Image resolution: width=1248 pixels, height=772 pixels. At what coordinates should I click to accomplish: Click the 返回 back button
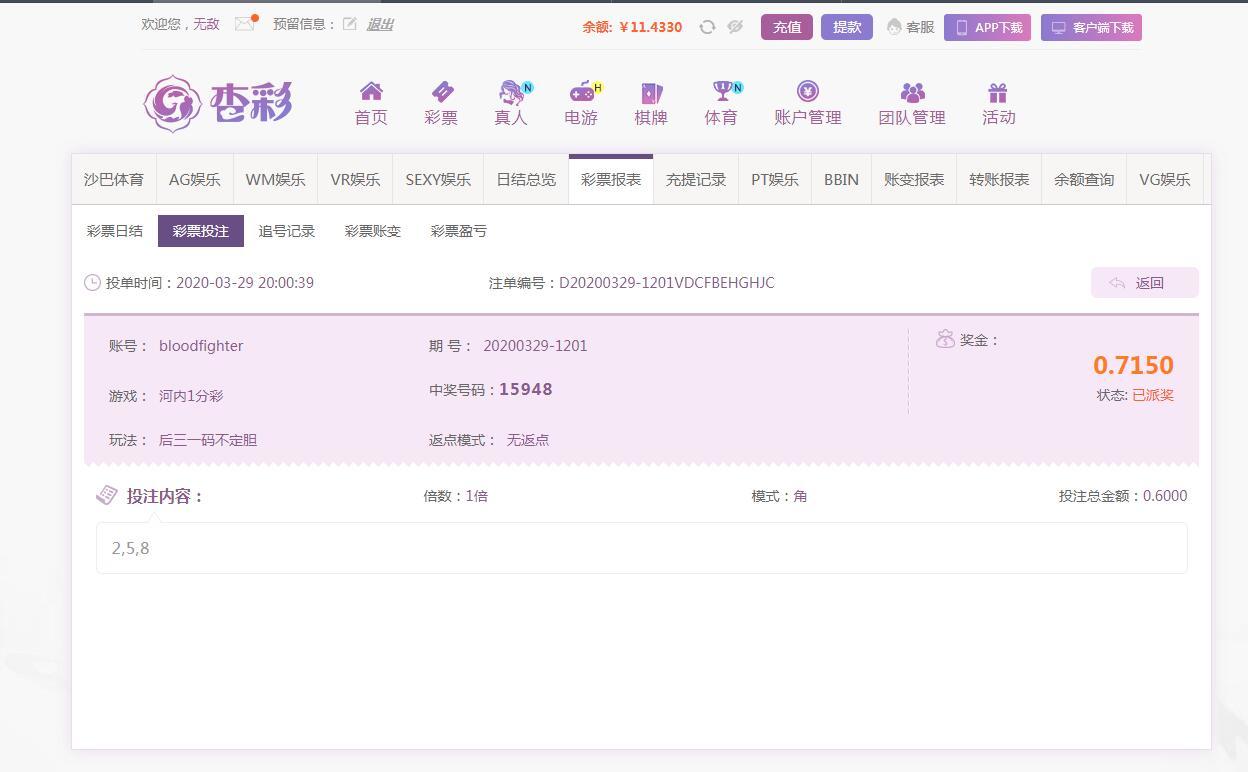click(x=1144, y=283)
